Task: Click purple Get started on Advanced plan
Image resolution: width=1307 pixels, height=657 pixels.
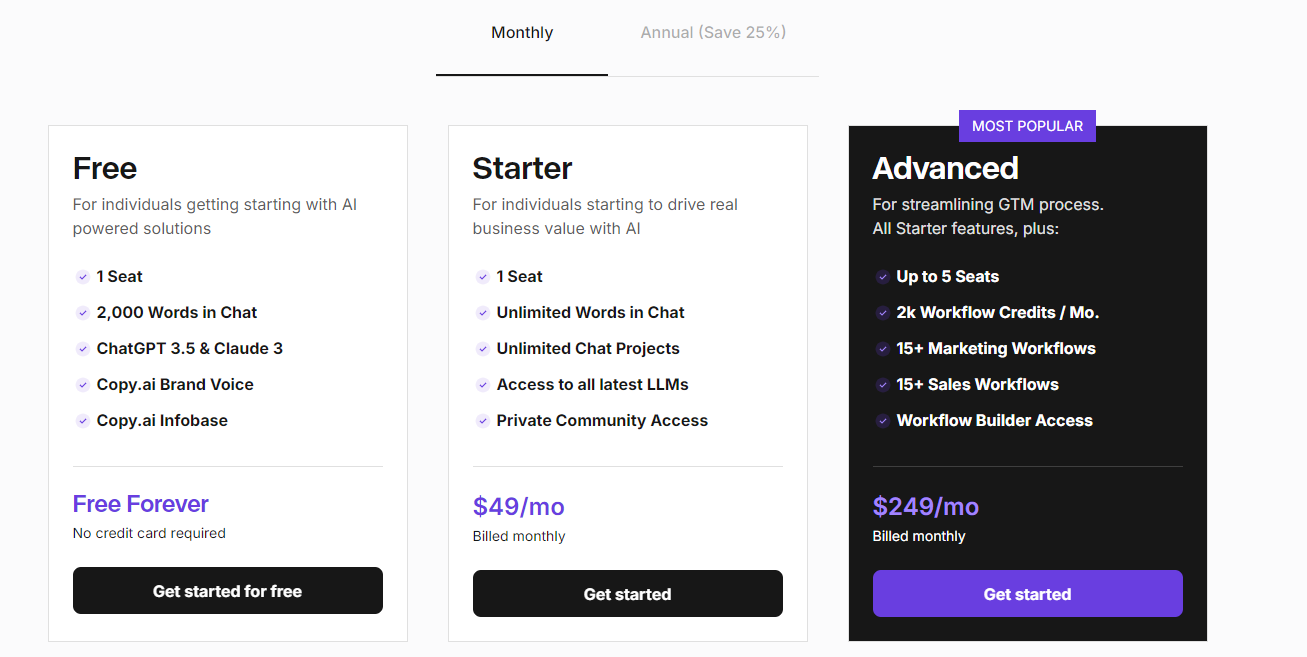Action: click(1028, 594)
